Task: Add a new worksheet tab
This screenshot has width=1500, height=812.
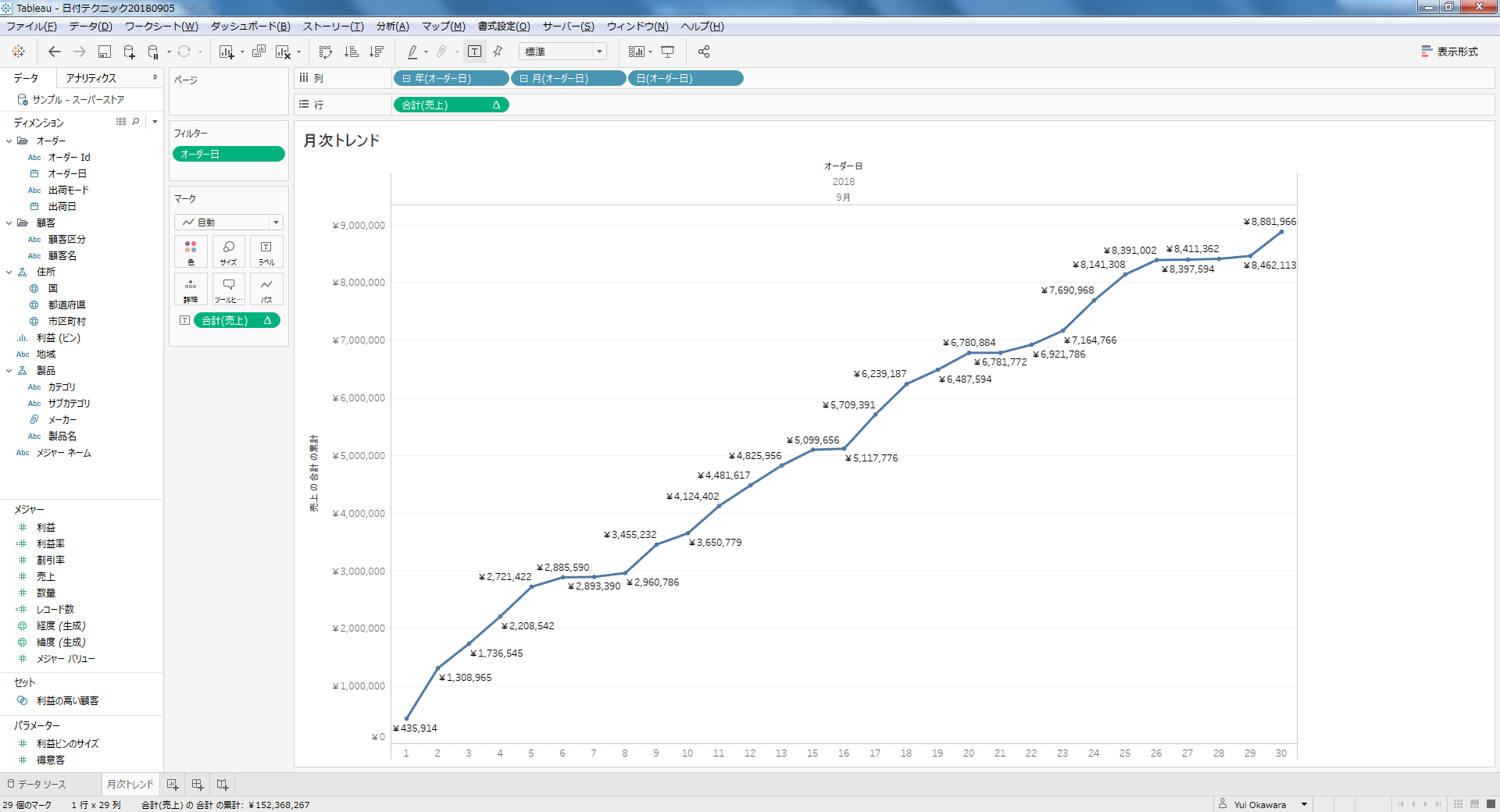Action: tap(173, 784)
